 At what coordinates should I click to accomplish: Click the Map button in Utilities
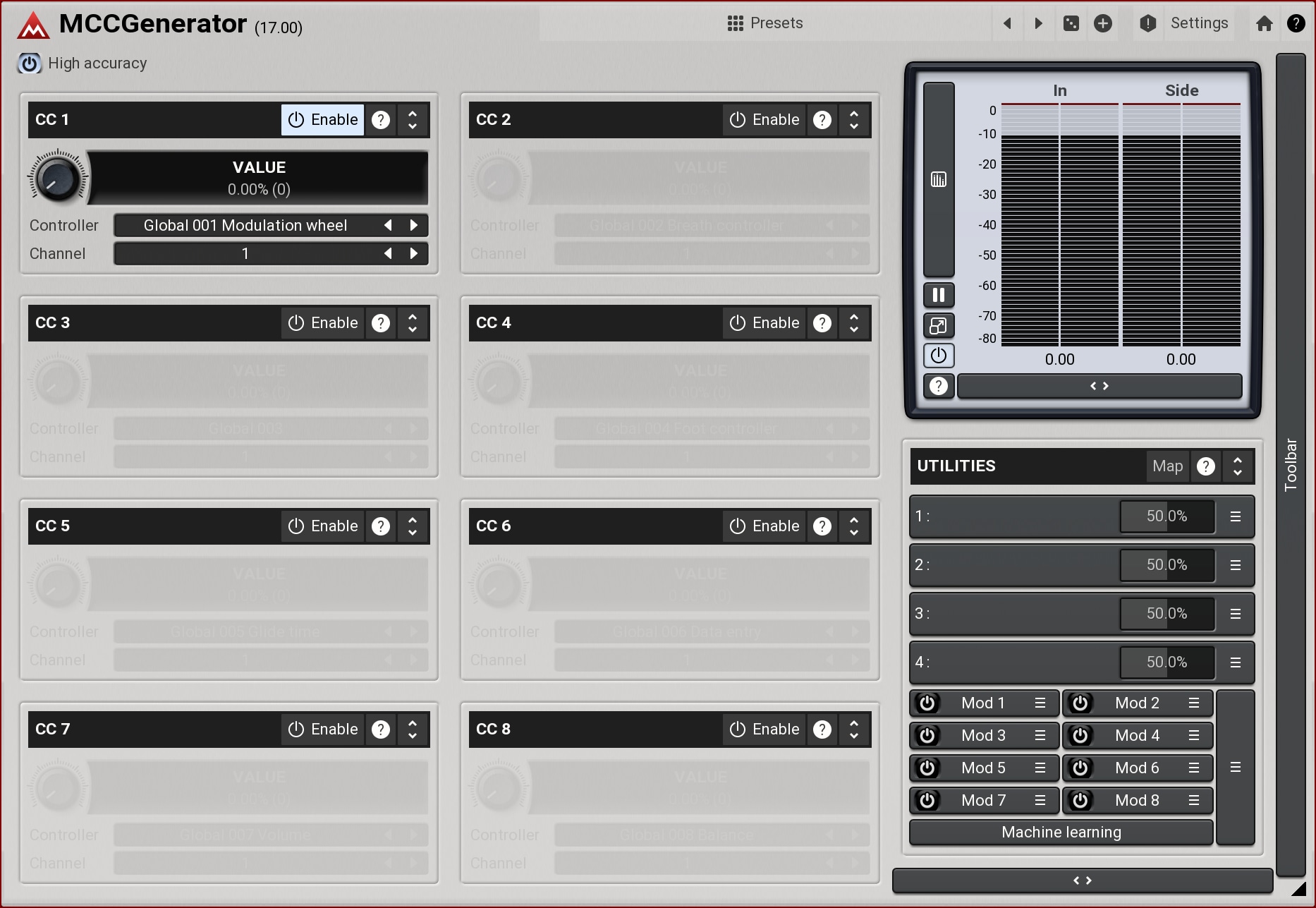tap(1167, 466)
